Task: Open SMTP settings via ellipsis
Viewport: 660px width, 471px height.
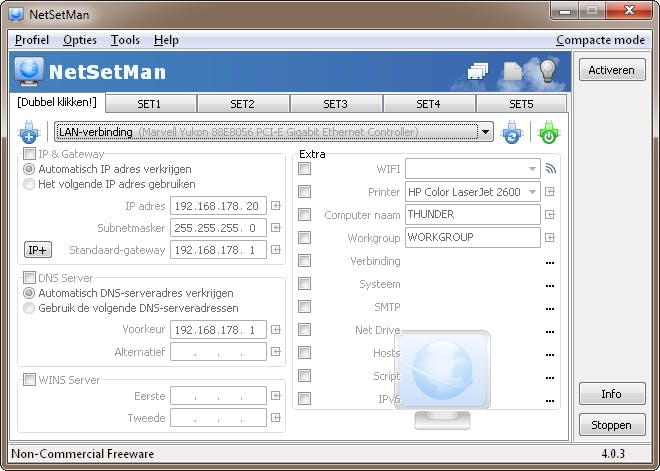Action: [x=550, y=309]
